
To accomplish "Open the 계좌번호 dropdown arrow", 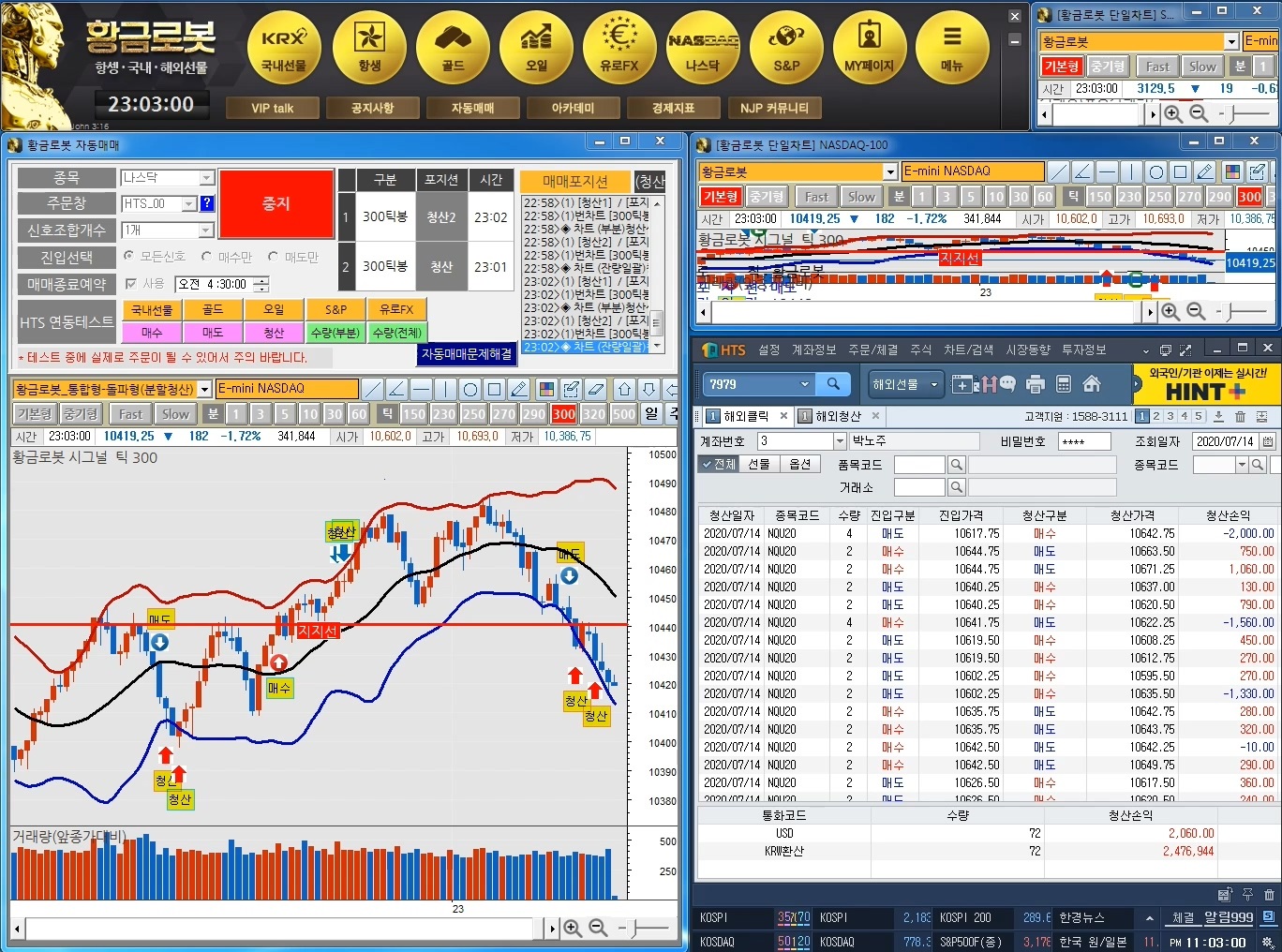I will [840, 440].
